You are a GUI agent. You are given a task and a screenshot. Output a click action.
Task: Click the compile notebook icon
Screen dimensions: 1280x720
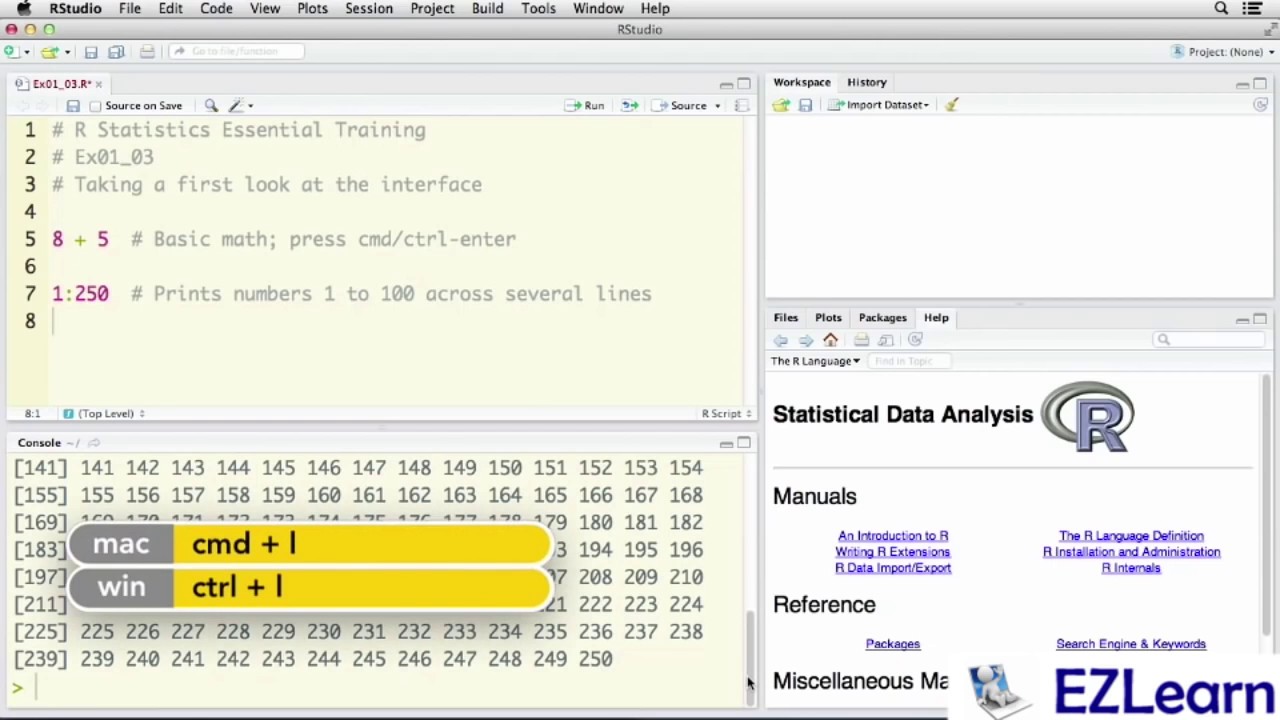coord(742,105)
